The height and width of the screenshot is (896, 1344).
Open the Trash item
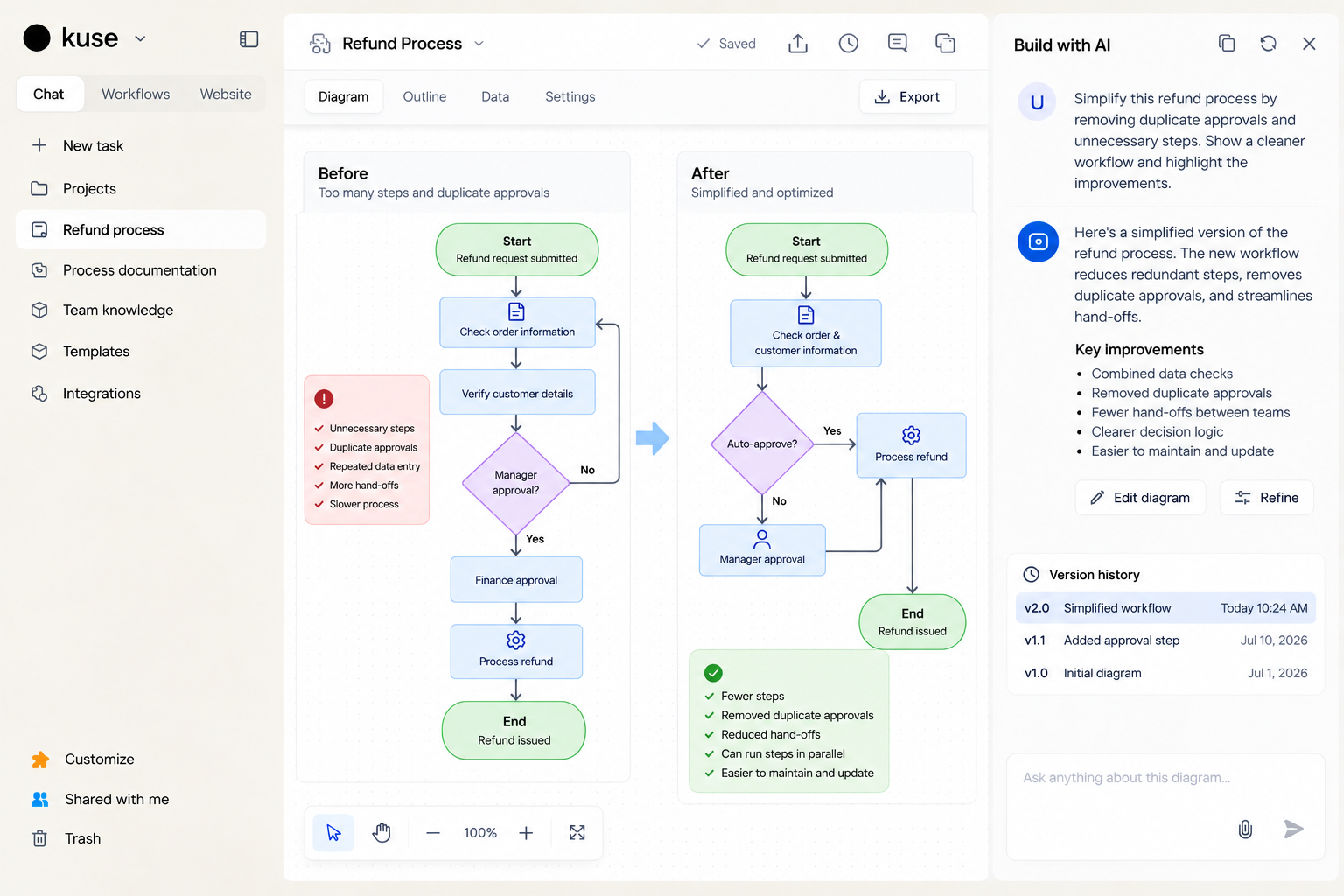[66, 838]
